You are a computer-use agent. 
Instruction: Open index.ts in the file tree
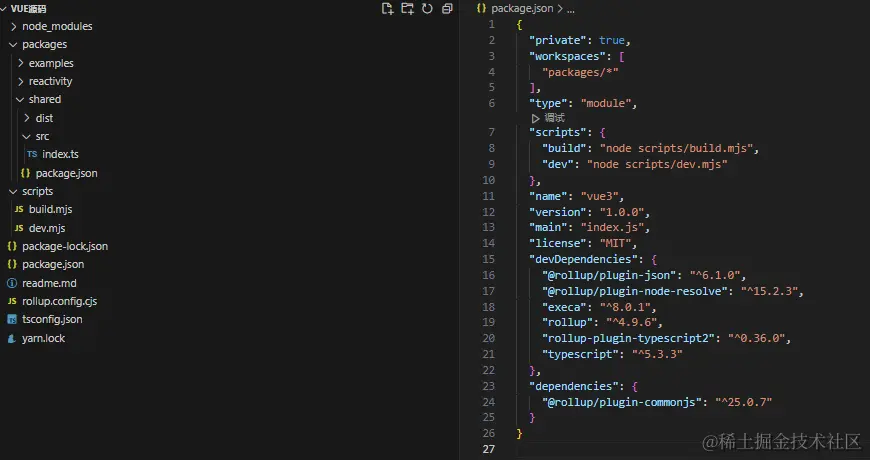click(x=60, y=154)
